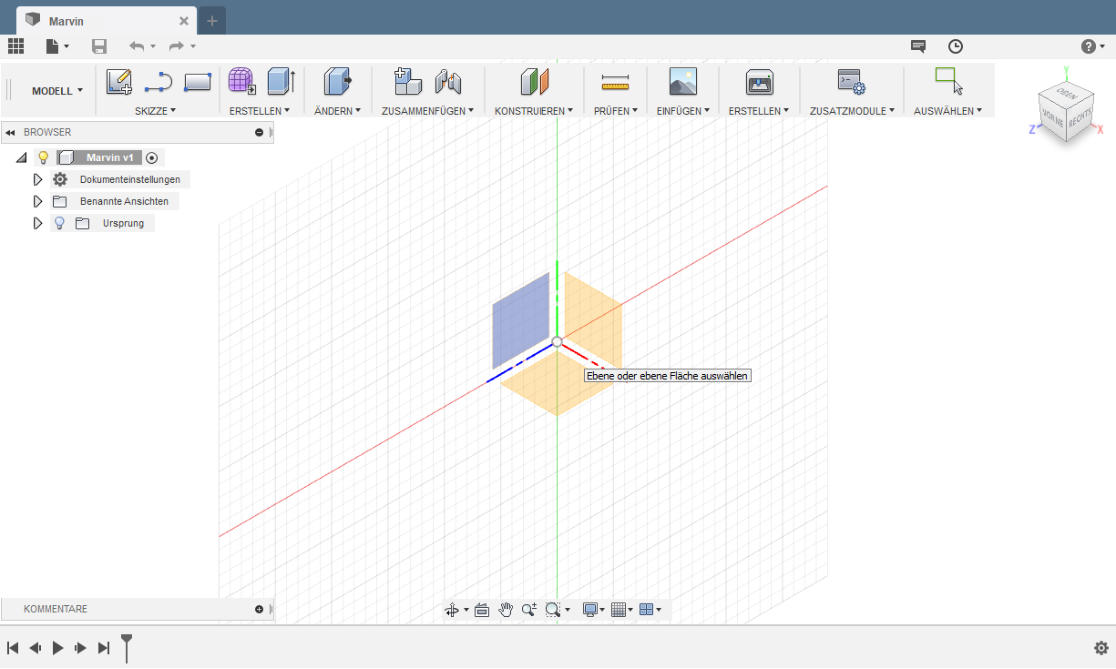Collapse the Marvin v1 tree node

pyautogui.click(x=21, y=158)
